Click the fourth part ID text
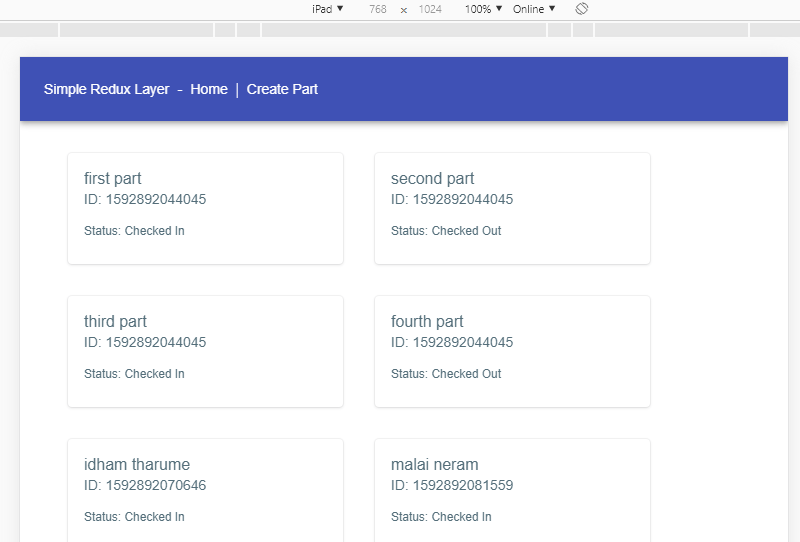Screen dimensions: 800x542 [x=452, y=342]
